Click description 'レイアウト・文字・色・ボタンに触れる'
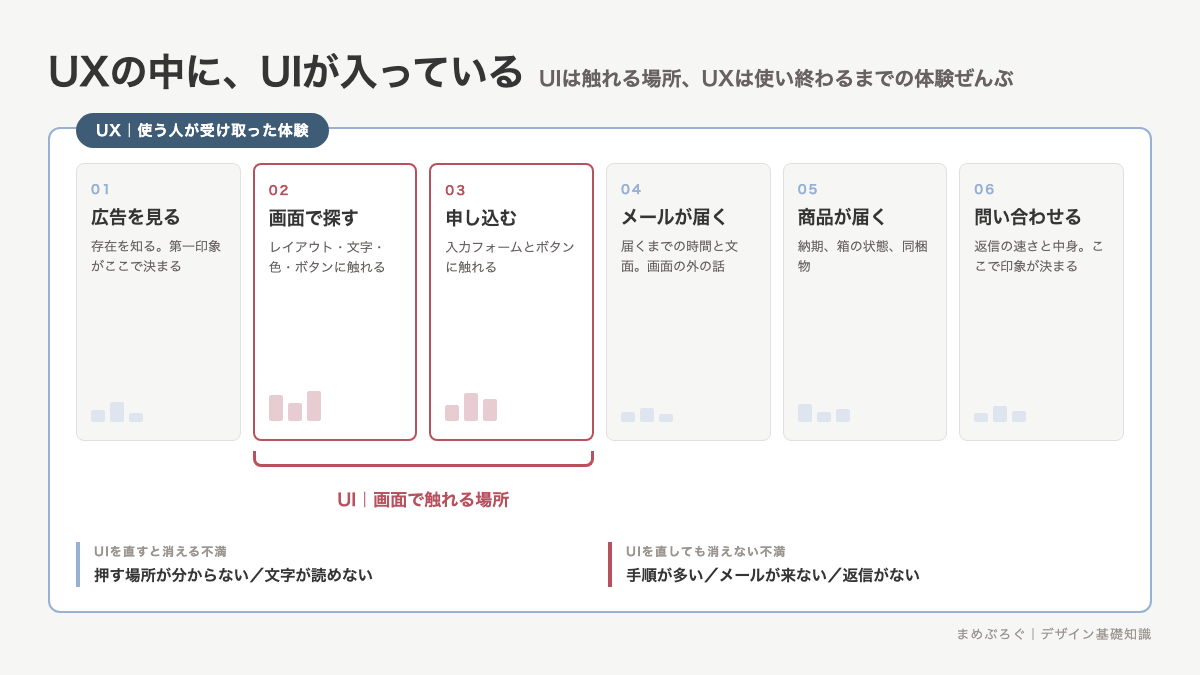The height and width of the screenshot is (675, 1200). pos(327,257)
